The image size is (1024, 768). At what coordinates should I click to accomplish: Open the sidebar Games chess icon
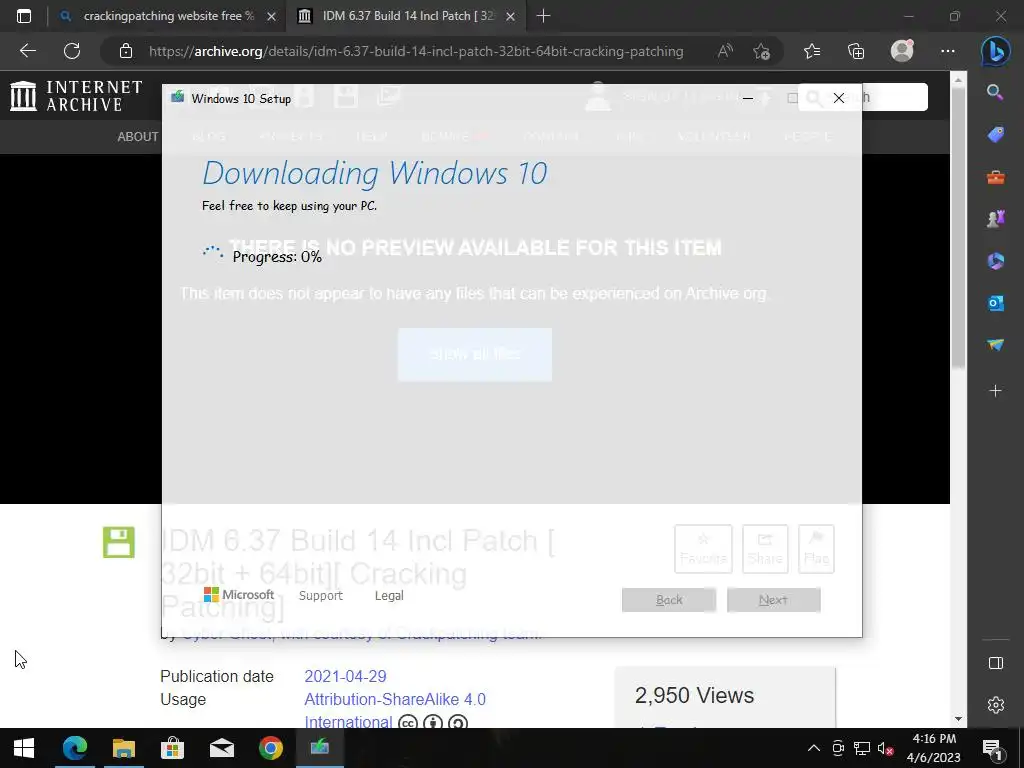995,219
